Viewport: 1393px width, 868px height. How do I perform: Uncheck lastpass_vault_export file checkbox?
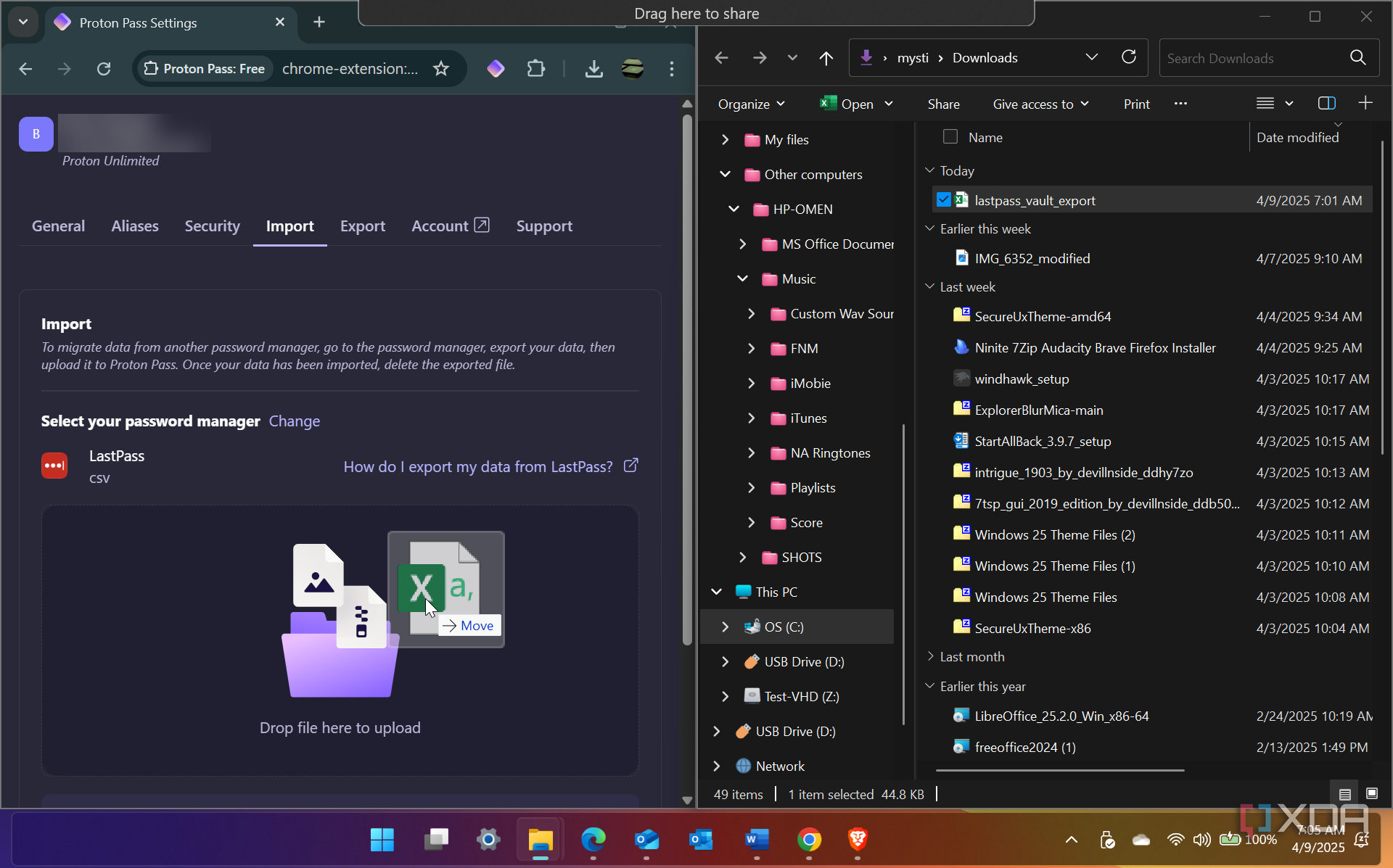(944, 199)
